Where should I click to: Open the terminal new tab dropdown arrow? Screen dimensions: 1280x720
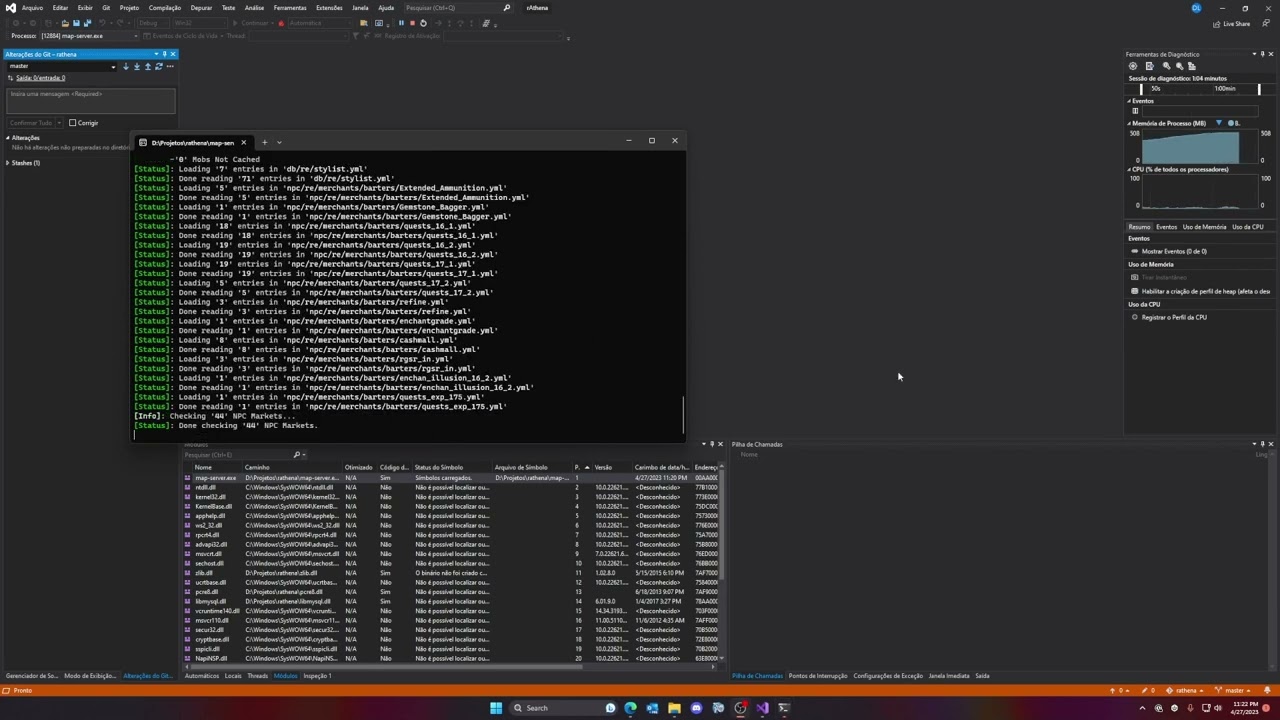pos(279,142)
